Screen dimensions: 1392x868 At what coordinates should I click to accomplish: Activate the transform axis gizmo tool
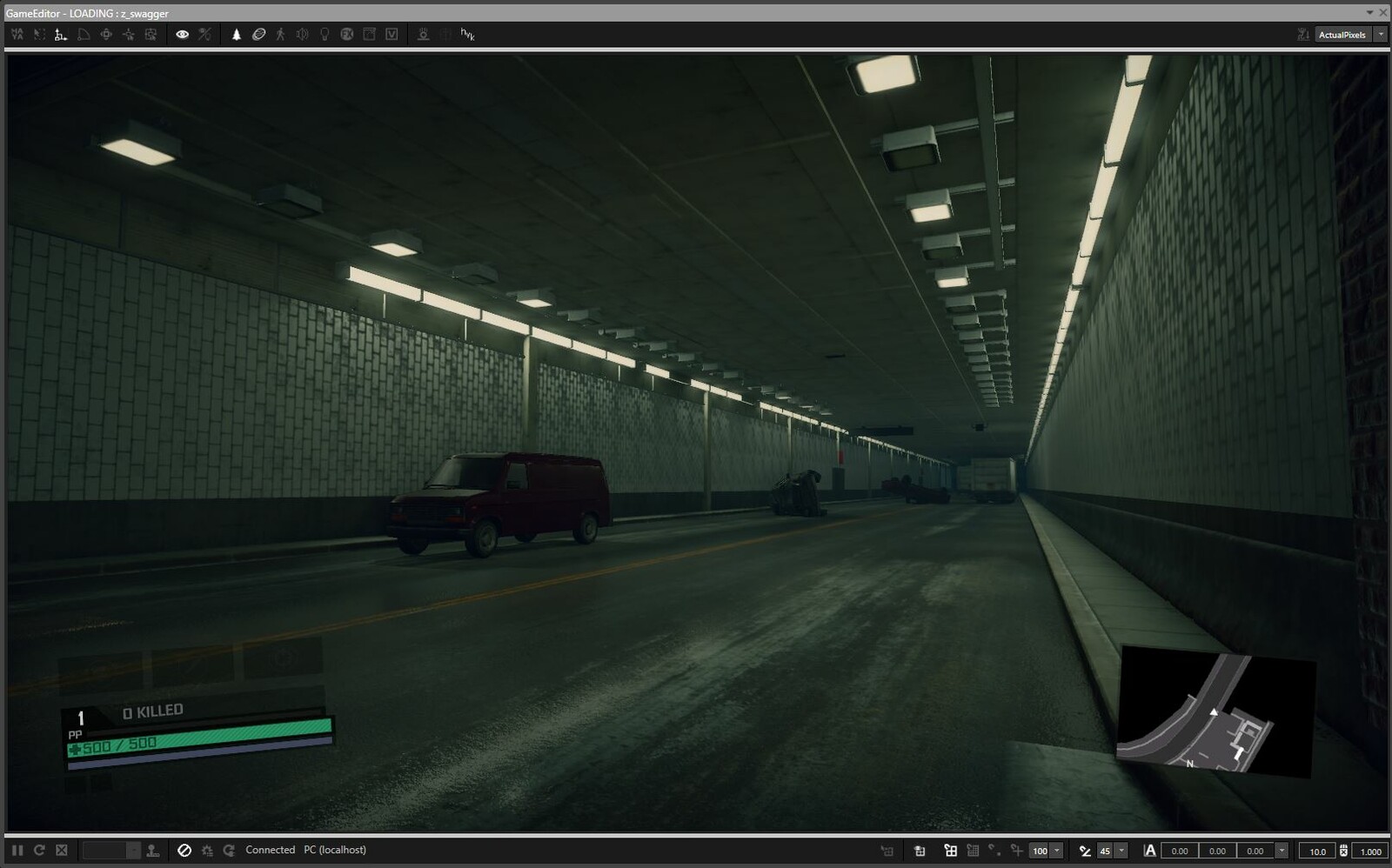tap(61, 35)
